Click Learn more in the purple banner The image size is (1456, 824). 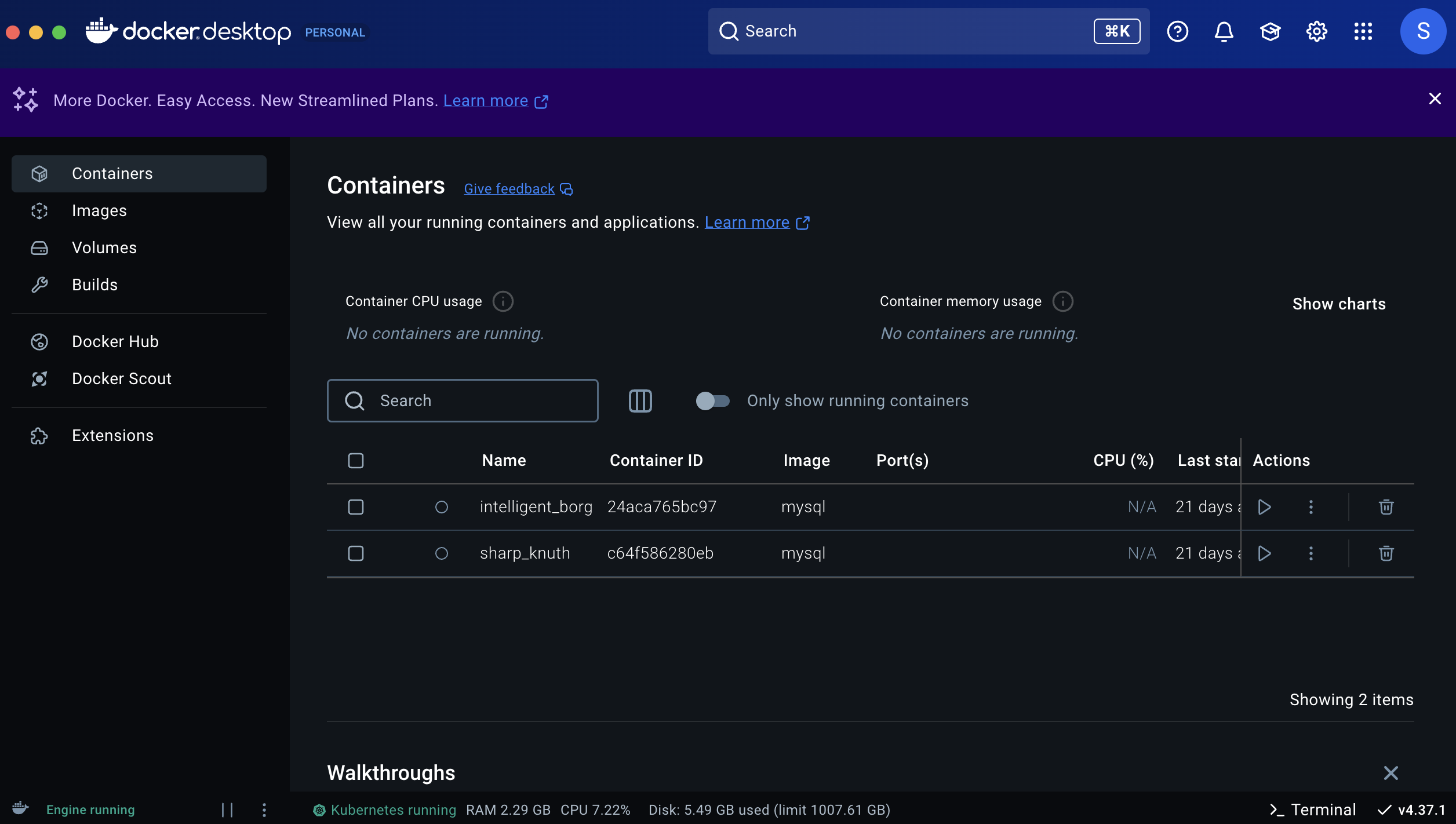[x=486, y=101]
